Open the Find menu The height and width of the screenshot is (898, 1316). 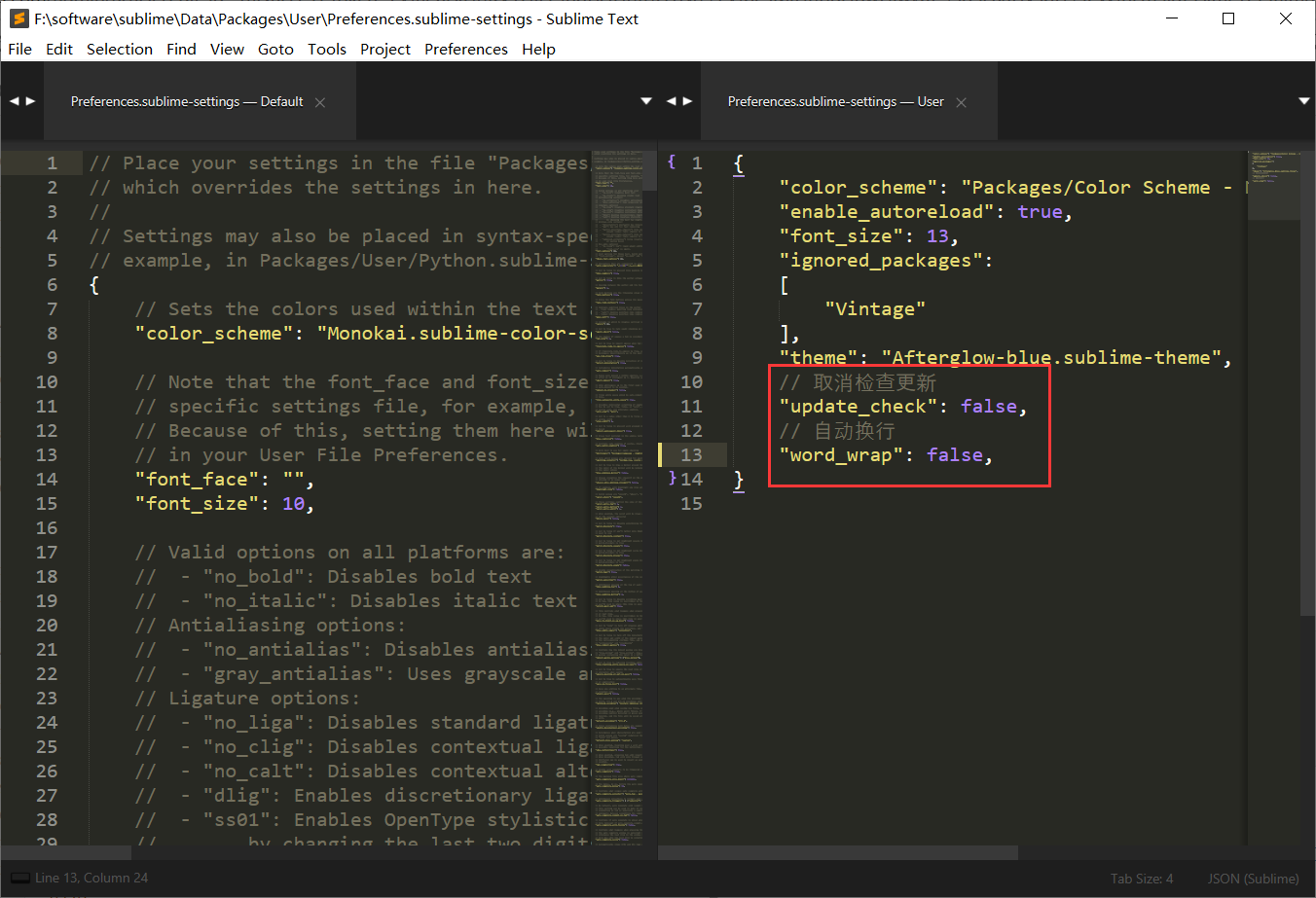click(181, 49)
